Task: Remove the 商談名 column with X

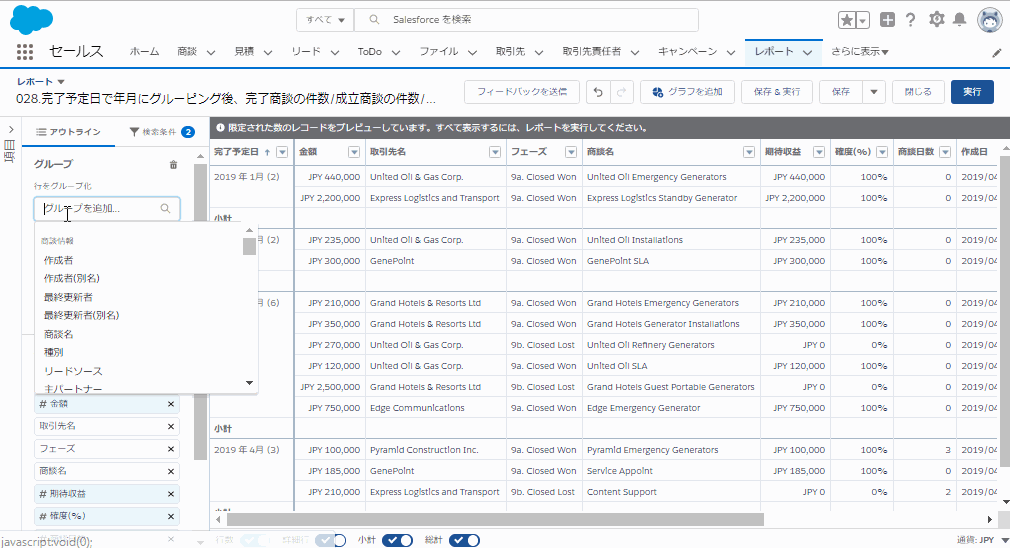Action: [171, 471]
